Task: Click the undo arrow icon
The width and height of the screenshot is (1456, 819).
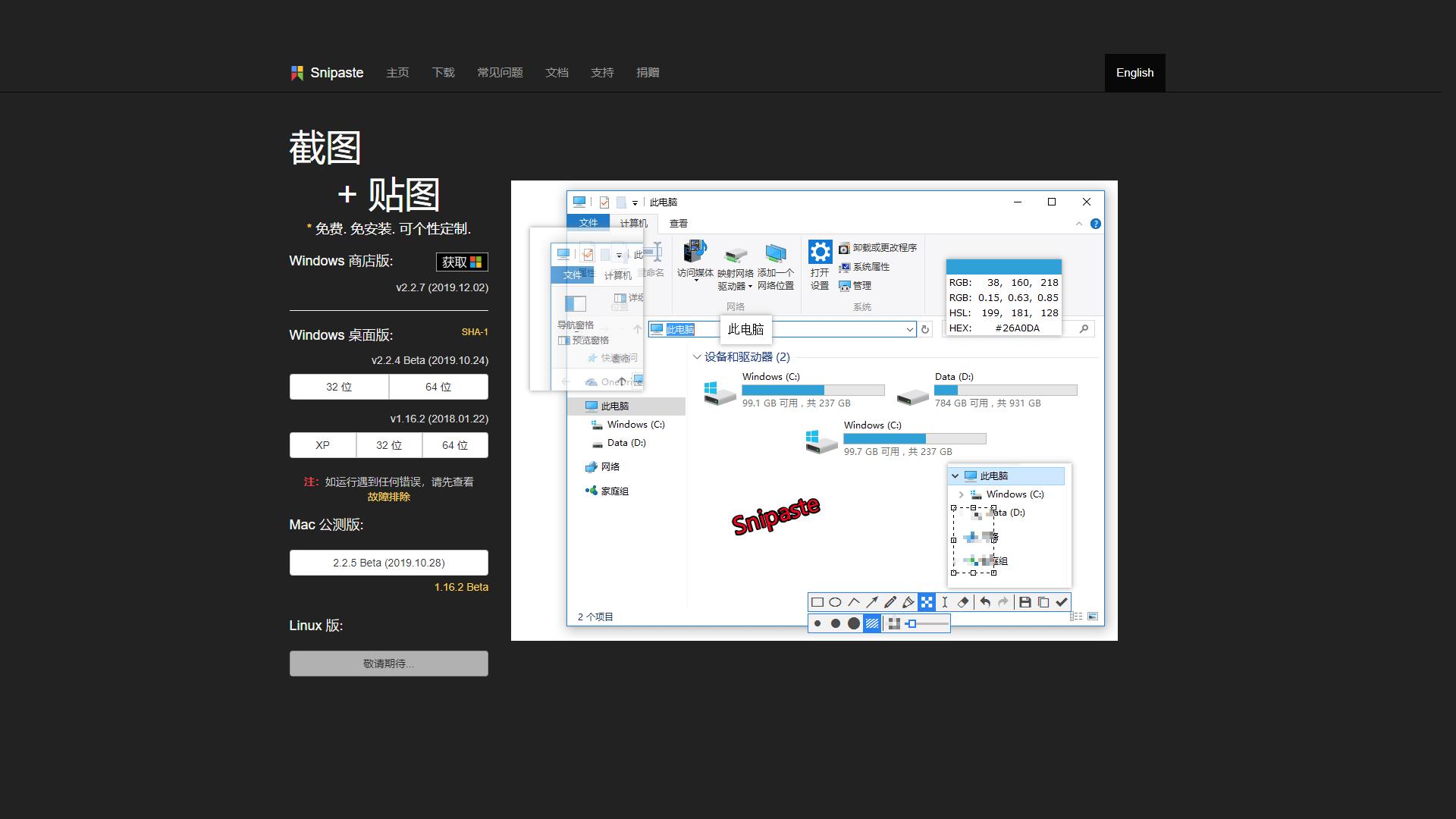Action: [985, 602]
